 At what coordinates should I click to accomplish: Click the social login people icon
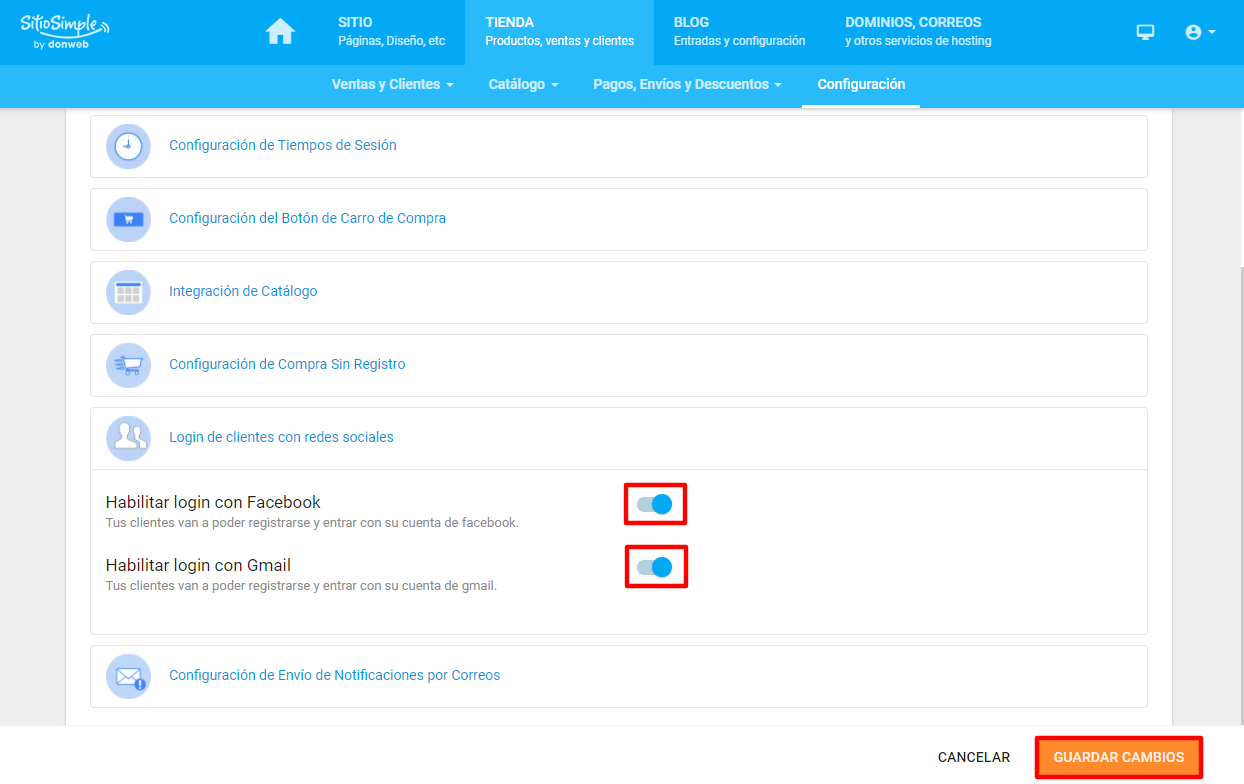(x=128, y=438)
